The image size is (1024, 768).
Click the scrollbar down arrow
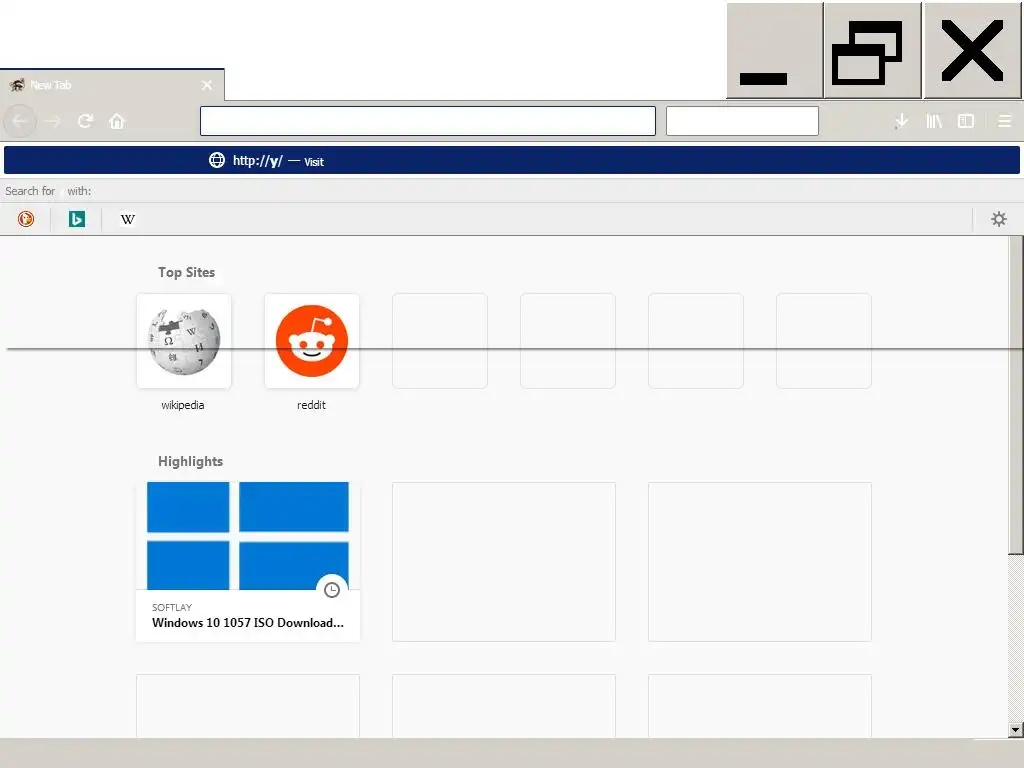tap(1016, 729)
